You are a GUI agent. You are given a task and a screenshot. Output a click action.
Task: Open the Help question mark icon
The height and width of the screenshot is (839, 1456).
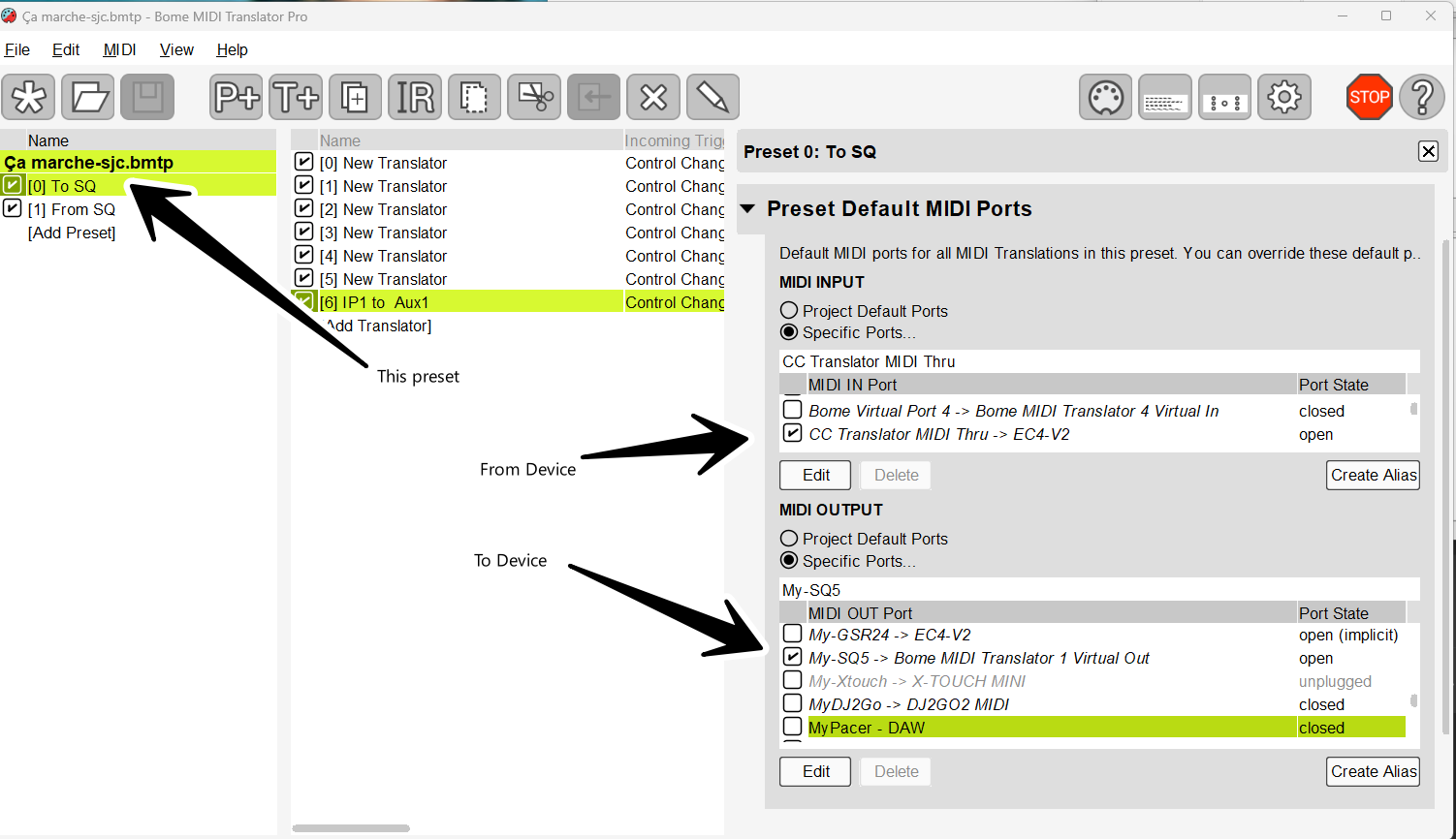1422,97
